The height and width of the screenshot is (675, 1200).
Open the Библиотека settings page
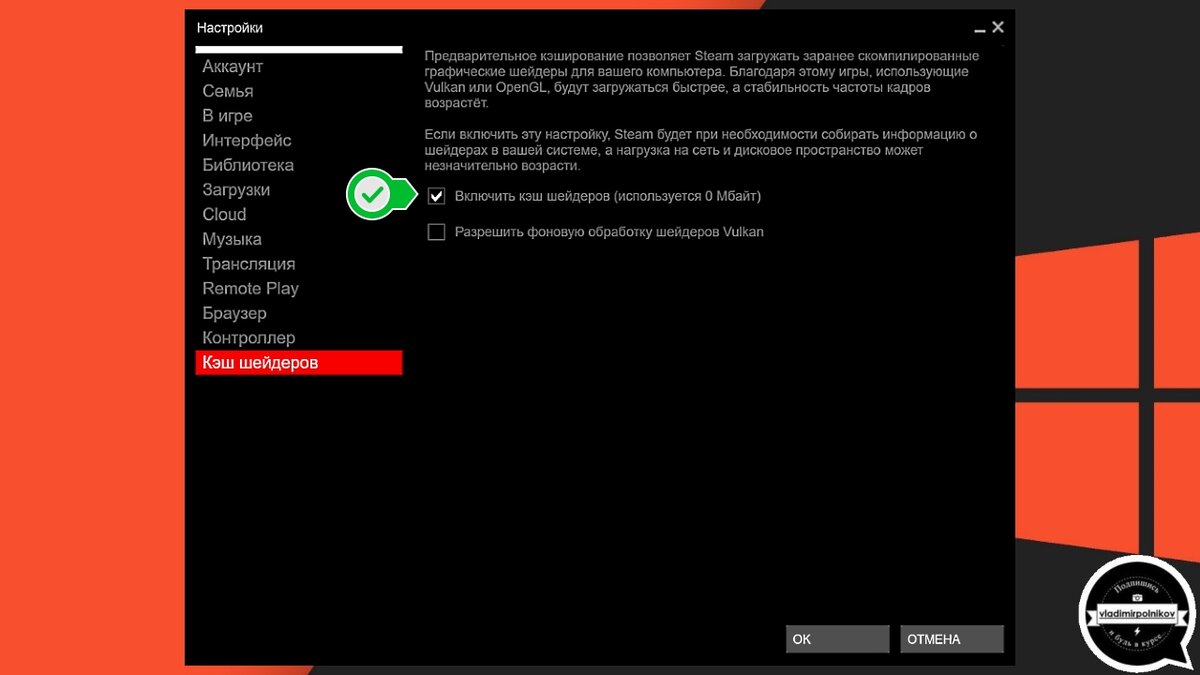pyautogui.click(x=299, y=165)
